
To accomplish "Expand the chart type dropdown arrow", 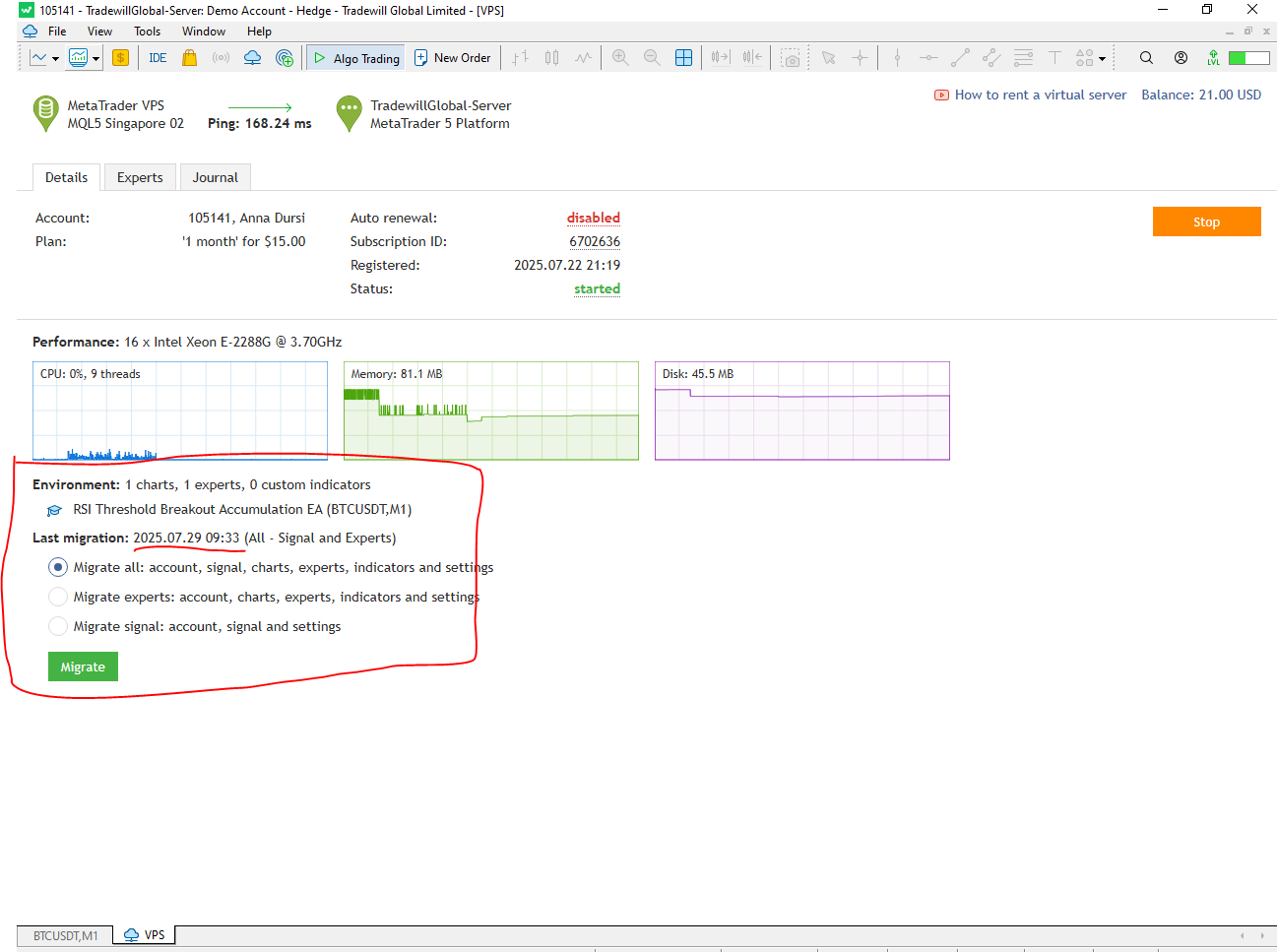I will [x=55, y=59].
